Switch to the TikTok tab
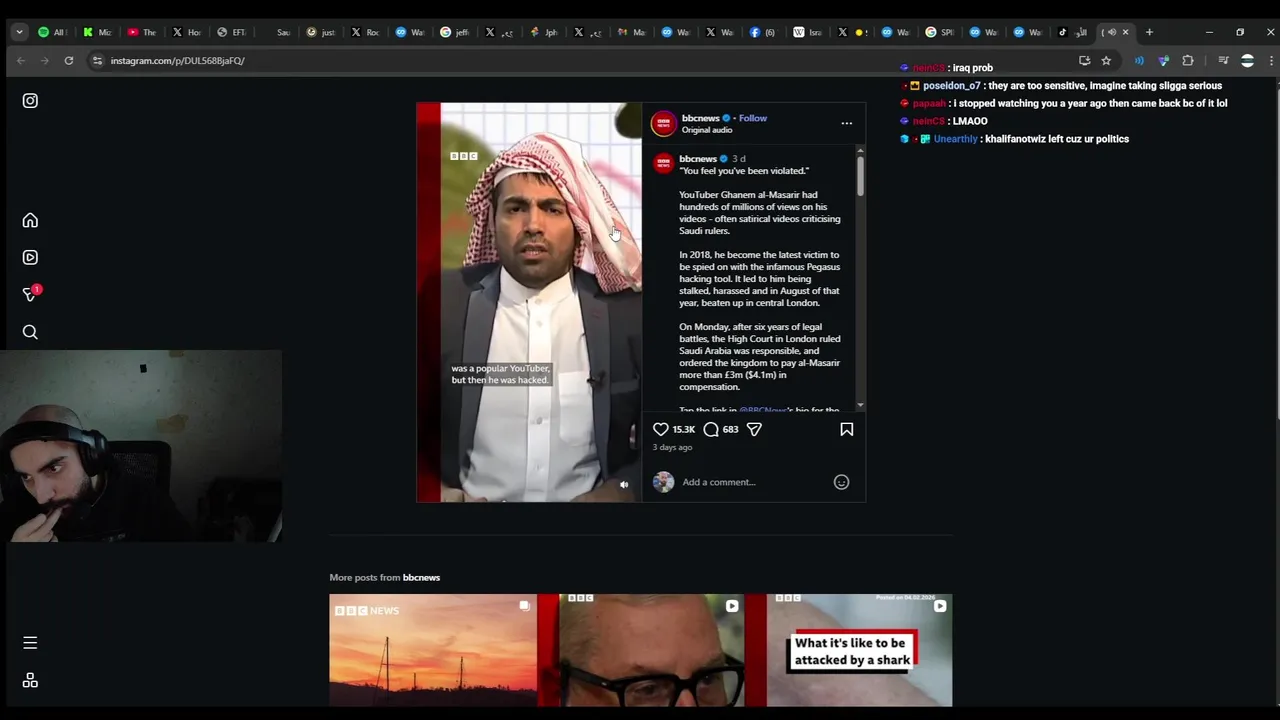This screenshot has width=1280, height=720. (x=1073, y=32)
